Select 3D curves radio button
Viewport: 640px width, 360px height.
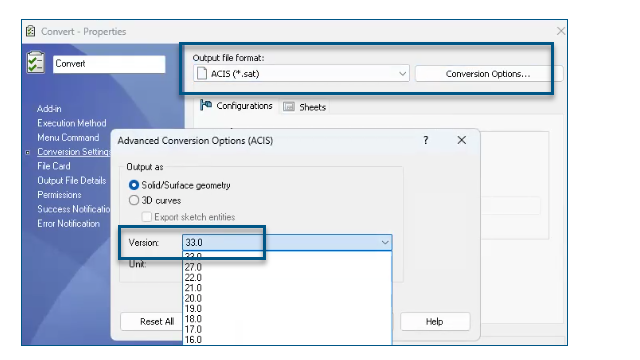point(133,200)
